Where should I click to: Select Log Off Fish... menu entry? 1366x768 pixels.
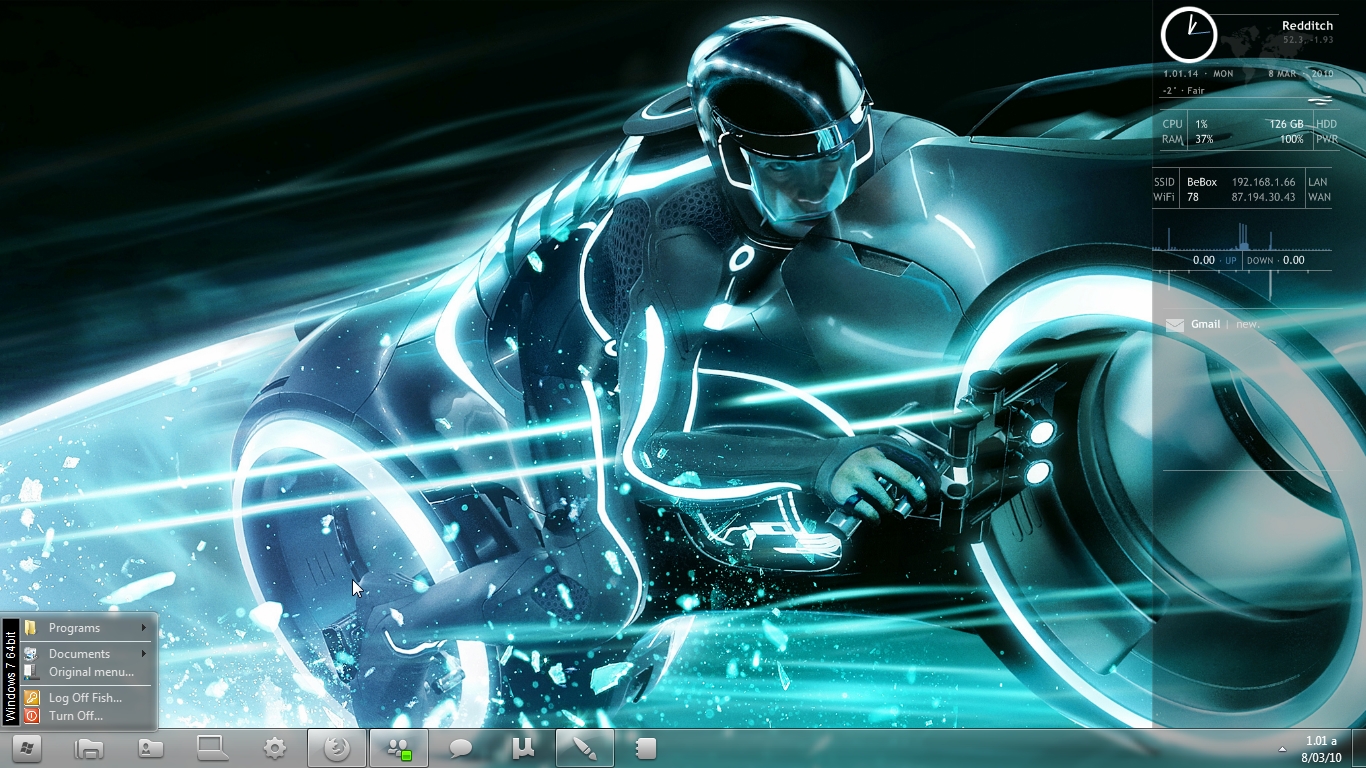[88, 698]
